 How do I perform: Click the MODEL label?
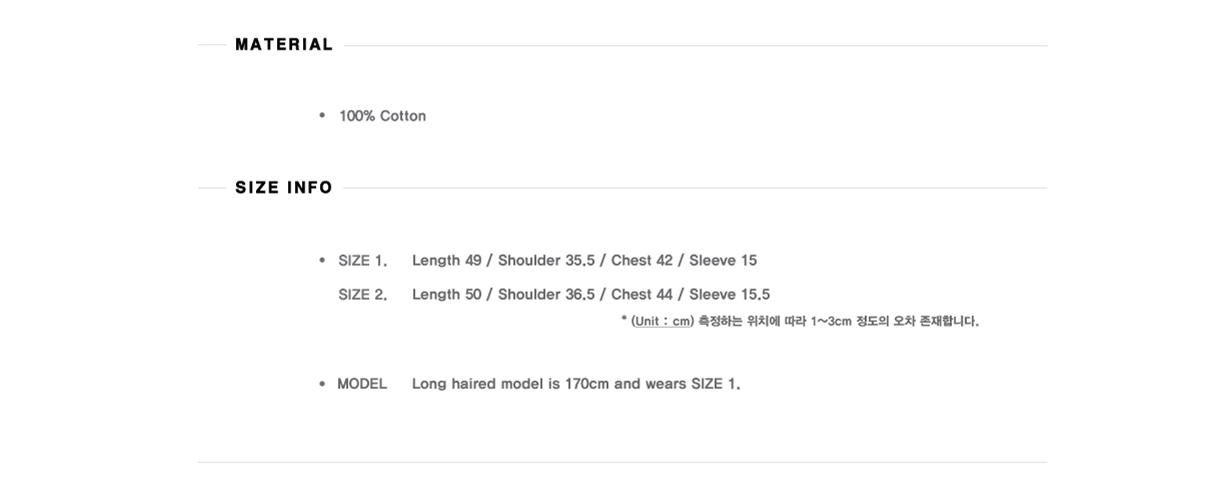pyautogui.click(x=362, y=384)
